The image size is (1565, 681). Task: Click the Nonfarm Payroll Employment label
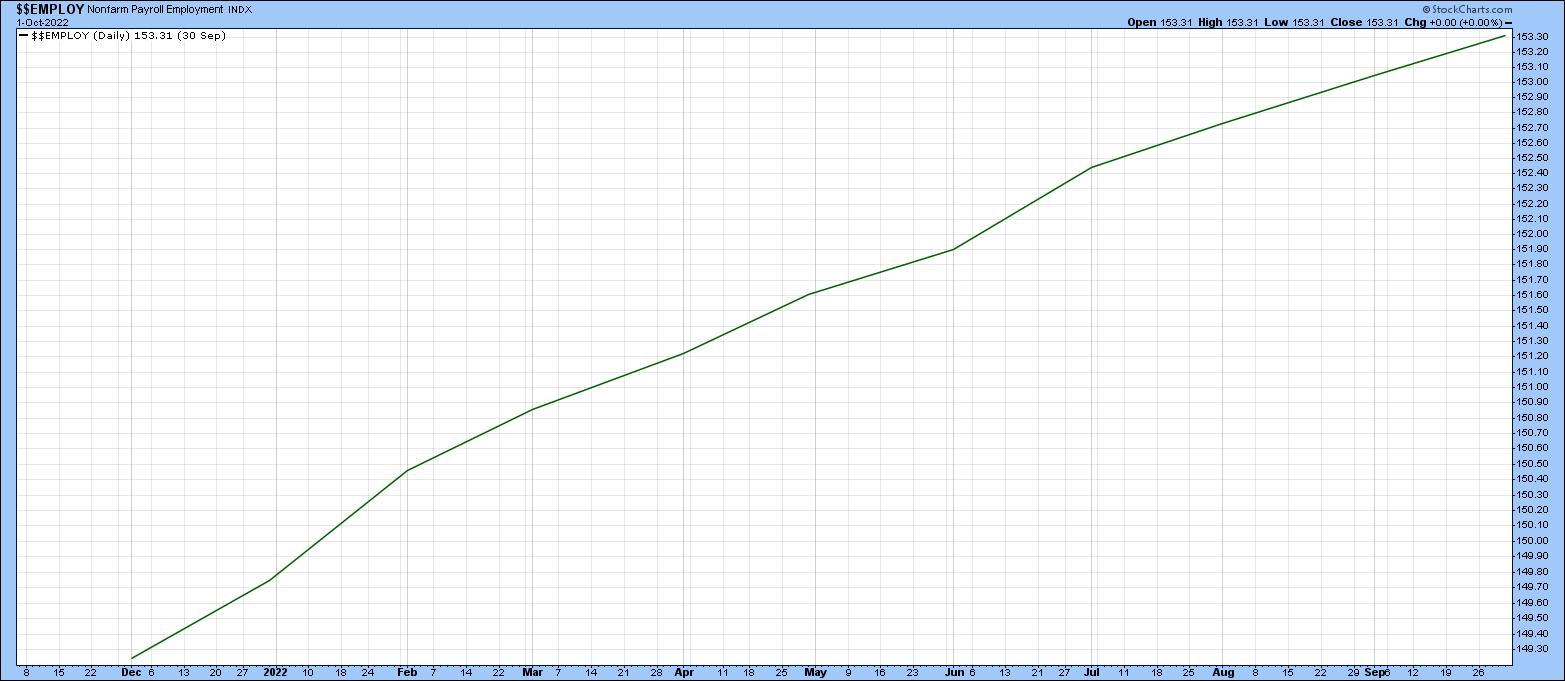[x=155, y=9]
